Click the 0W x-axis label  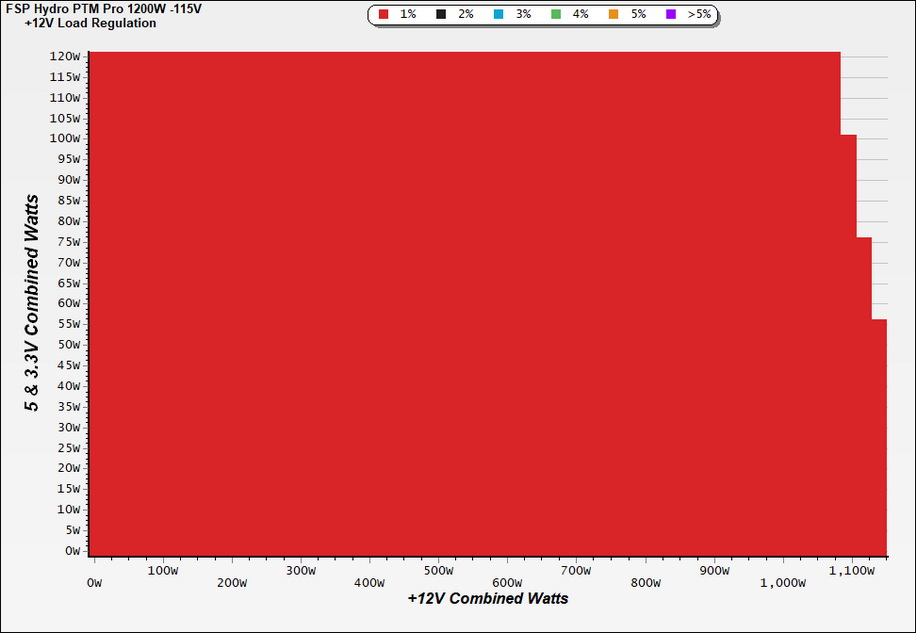[94, 583]
